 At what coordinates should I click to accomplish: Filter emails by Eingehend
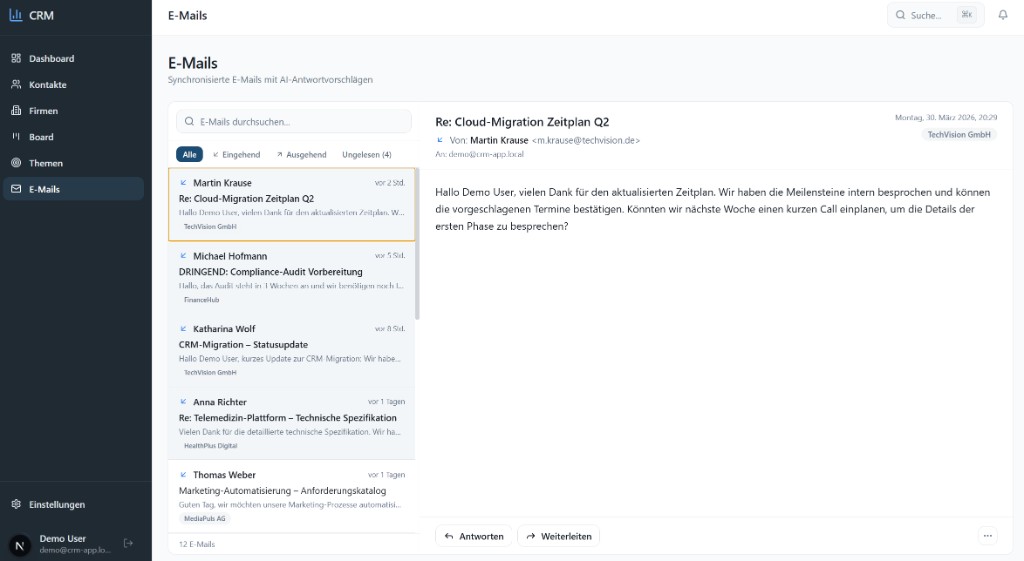[236, 155]
